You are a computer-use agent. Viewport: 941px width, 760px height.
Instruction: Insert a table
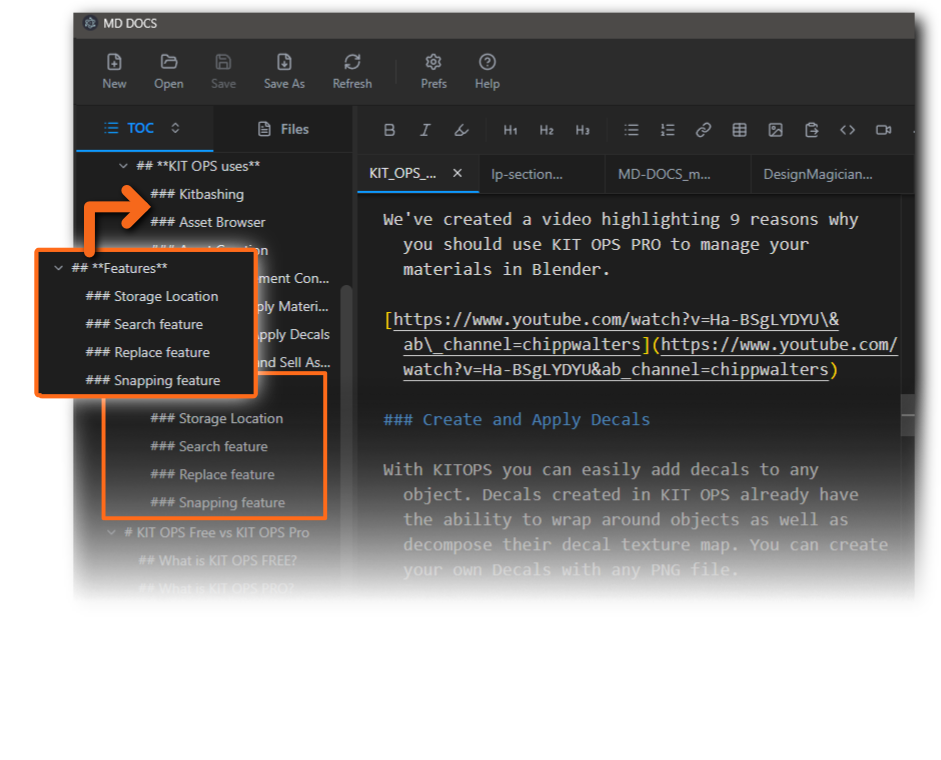pos(739,130)
